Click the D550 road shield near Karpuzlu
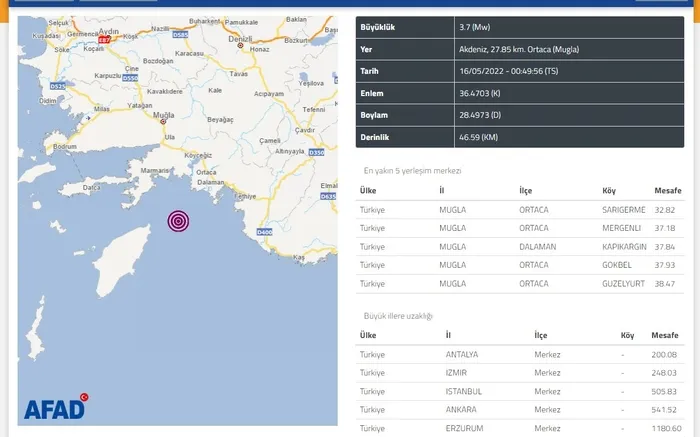Image resolution: width=700 pixels, height=437 pixels. (x=130, y=78)
